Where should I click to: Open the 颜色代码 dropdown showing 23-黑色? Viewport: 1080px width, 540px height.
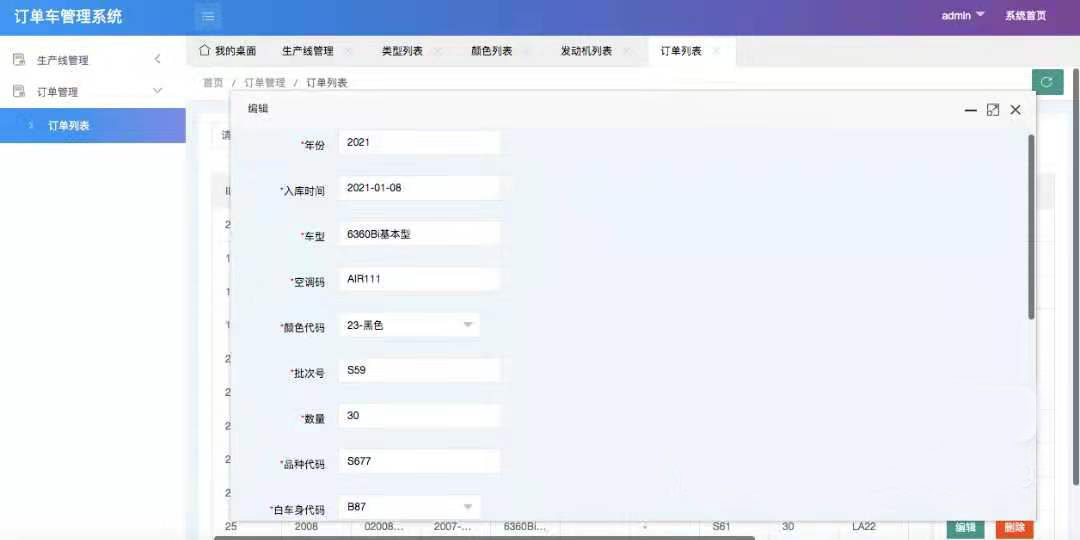(x=409, y=325)
